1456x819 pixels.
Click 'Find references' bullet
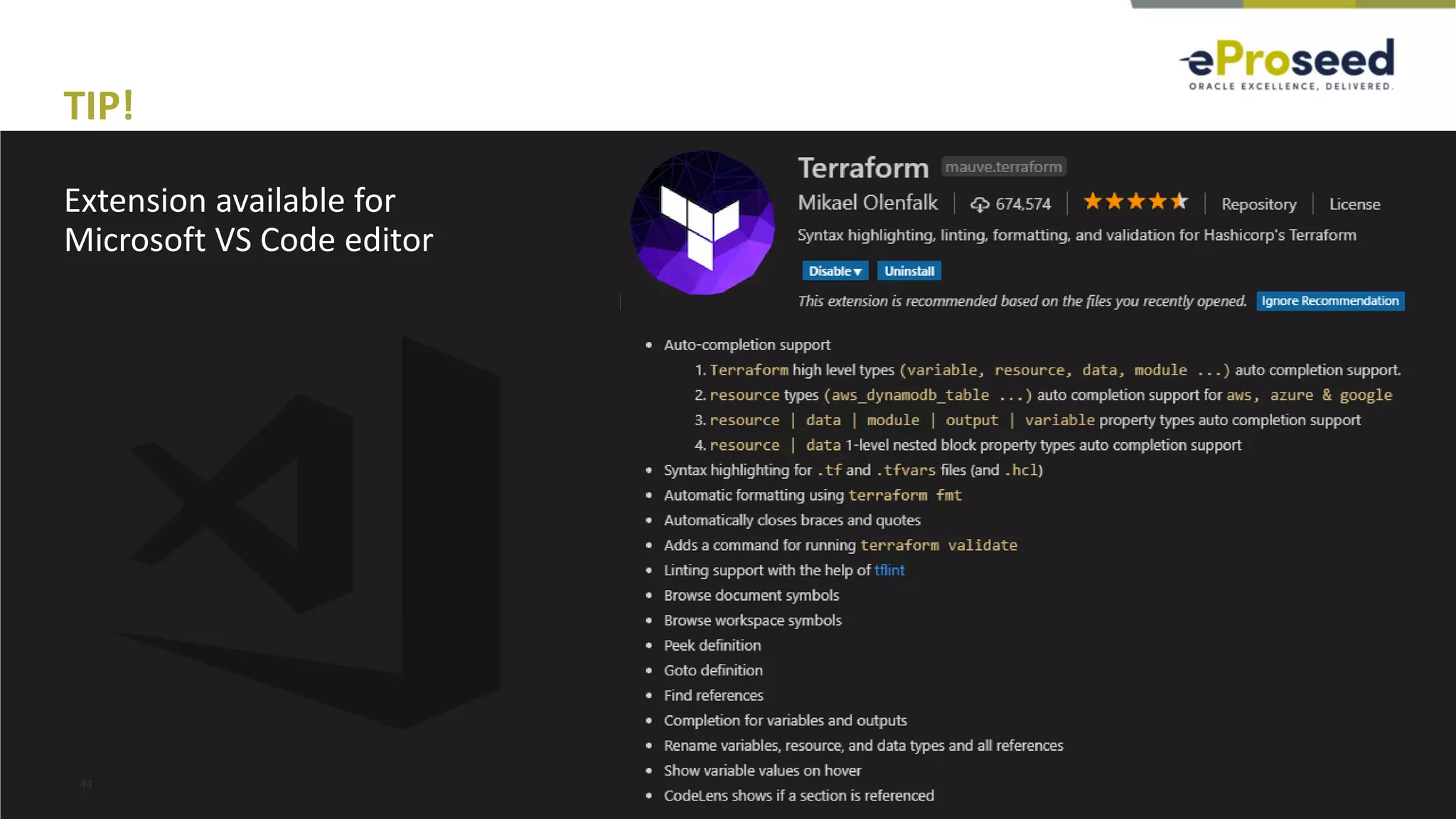[714, 695]
